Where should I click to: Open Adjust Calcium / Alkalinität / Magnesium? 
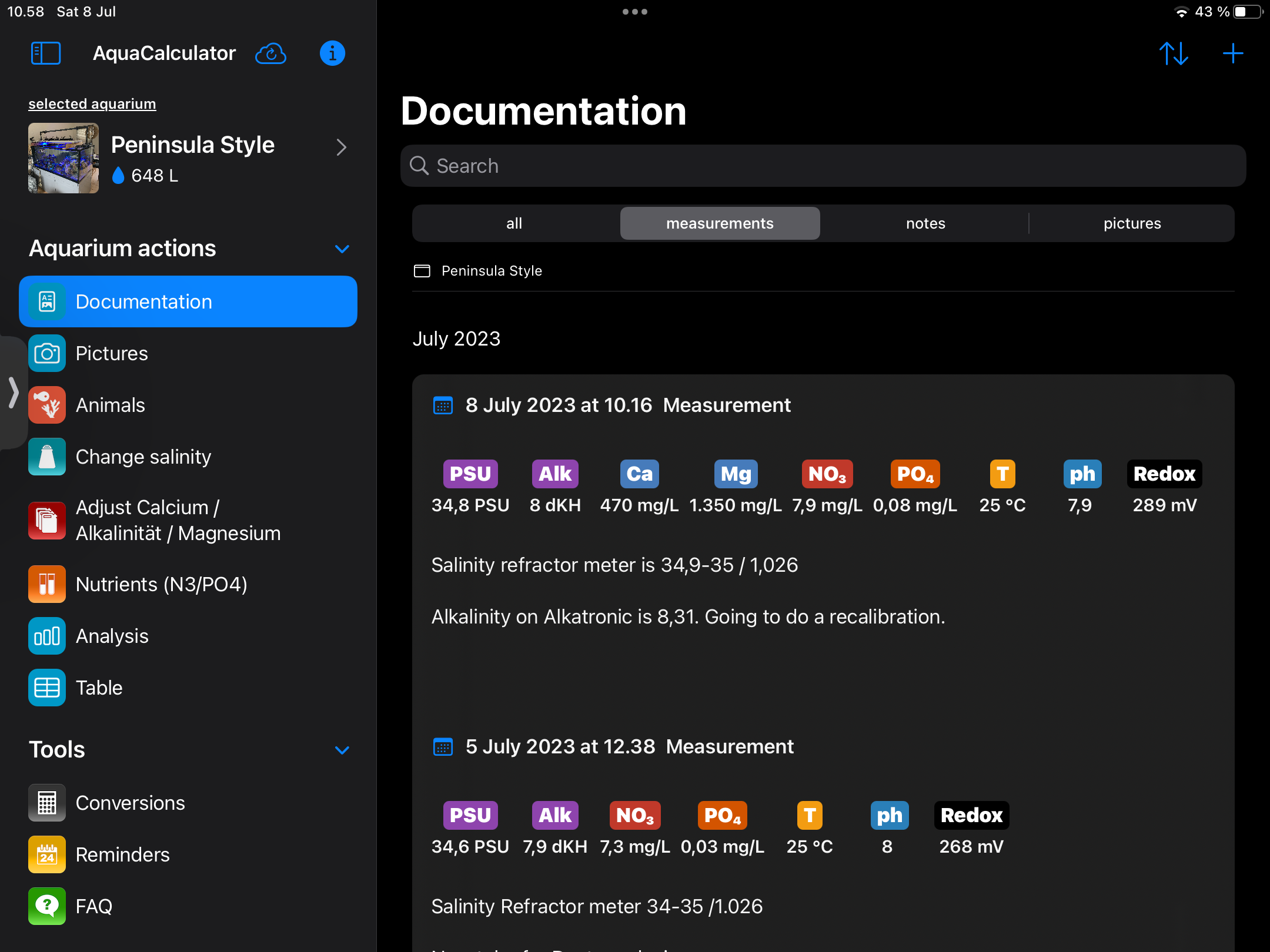point(178,520)
